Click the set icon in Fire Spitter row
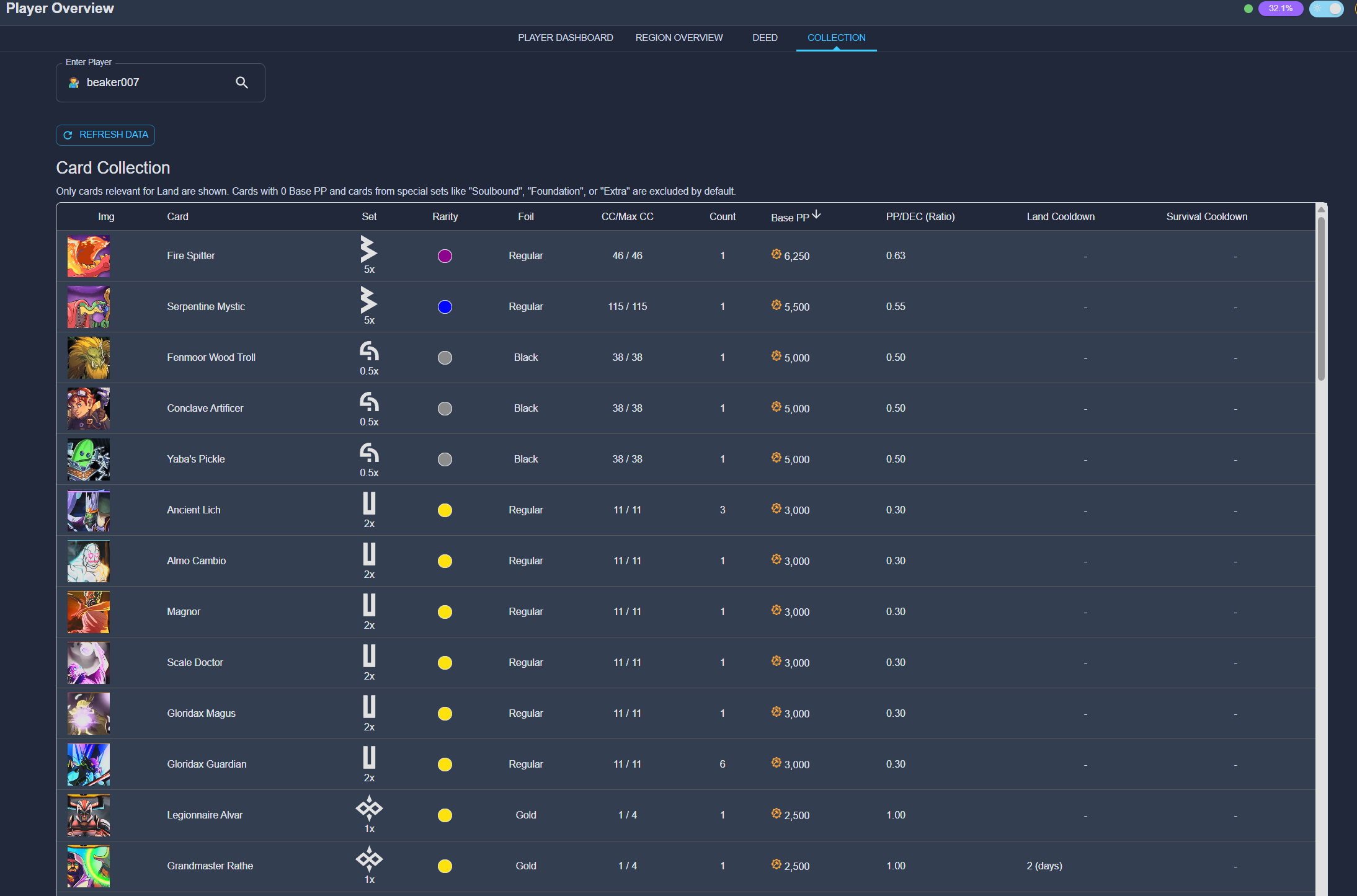The image size is (1357, 896). pyautogui.click(x=369, y=249)
